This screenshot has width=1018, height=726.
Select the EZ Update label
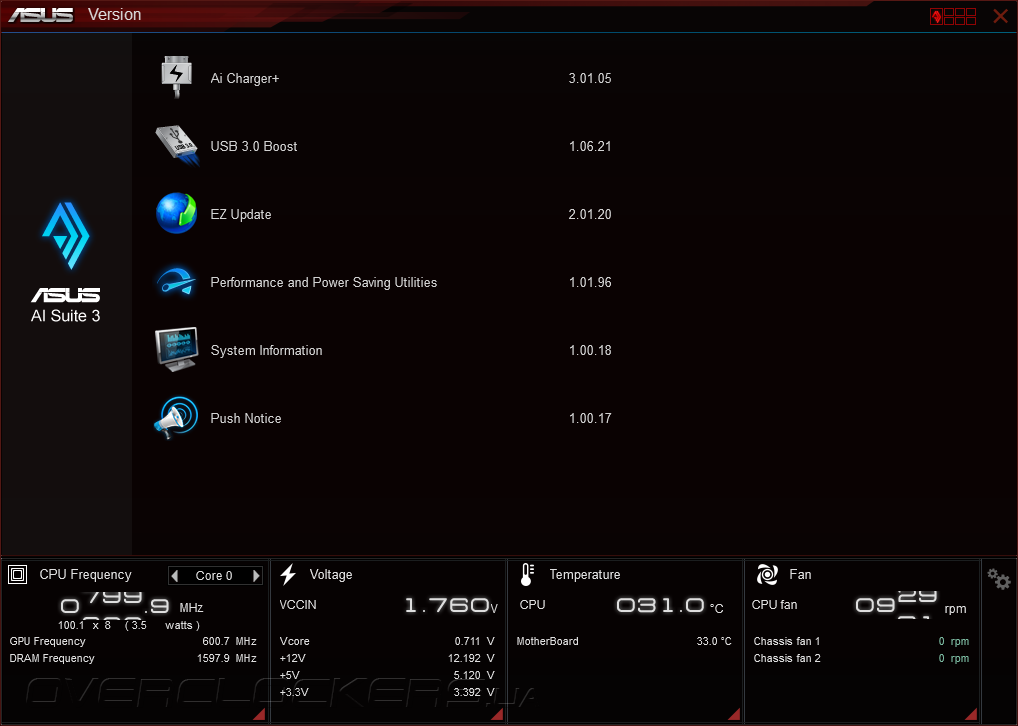click(241, 215)
